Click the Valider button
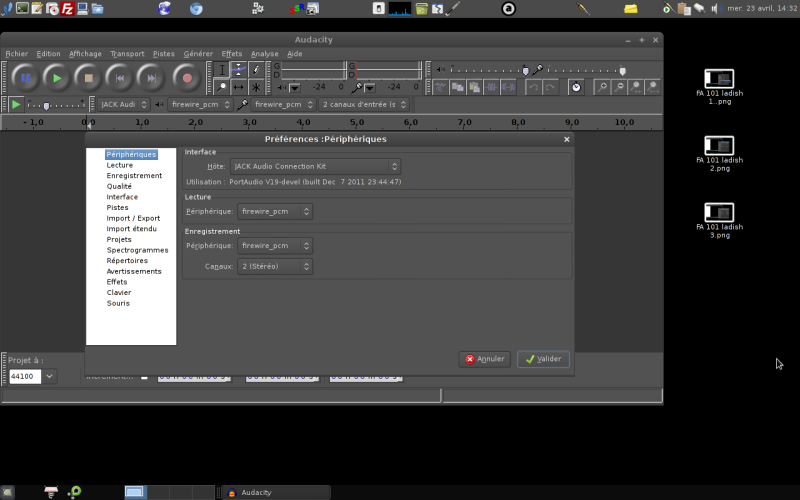 click(x=543, y=359)
